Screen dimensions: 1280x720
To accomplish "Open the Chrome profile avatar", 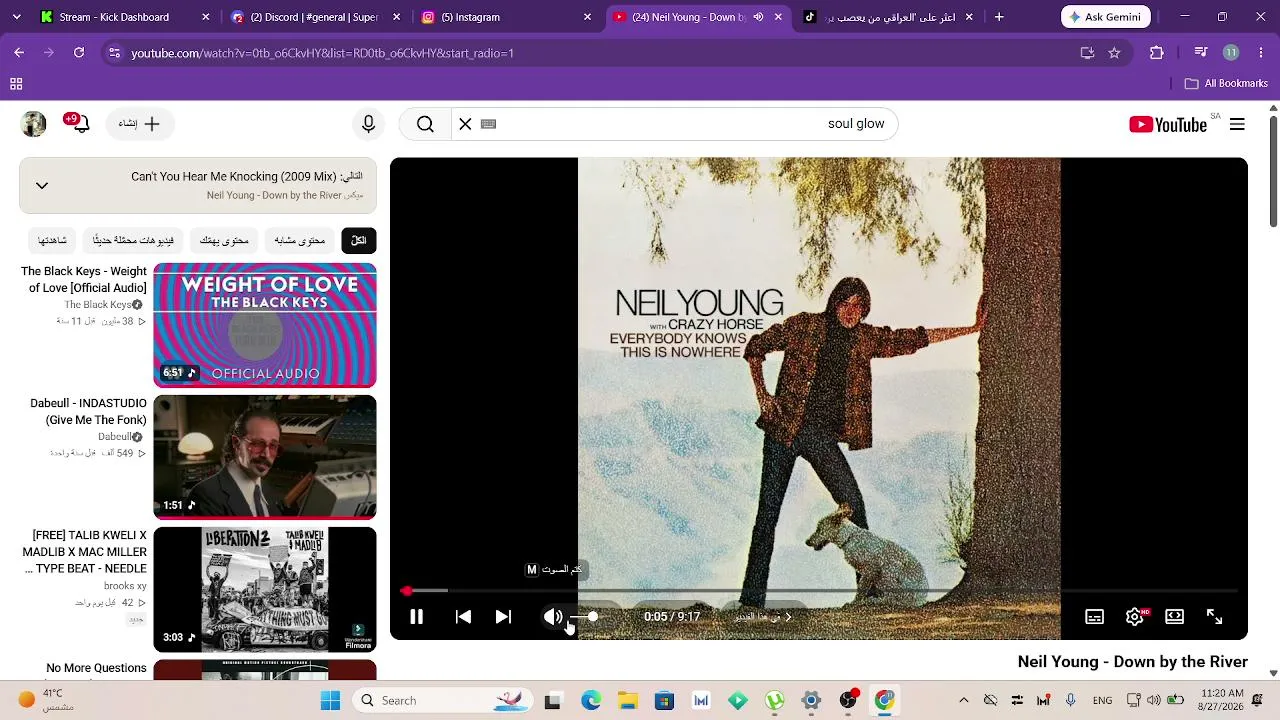I will 1231,53.
